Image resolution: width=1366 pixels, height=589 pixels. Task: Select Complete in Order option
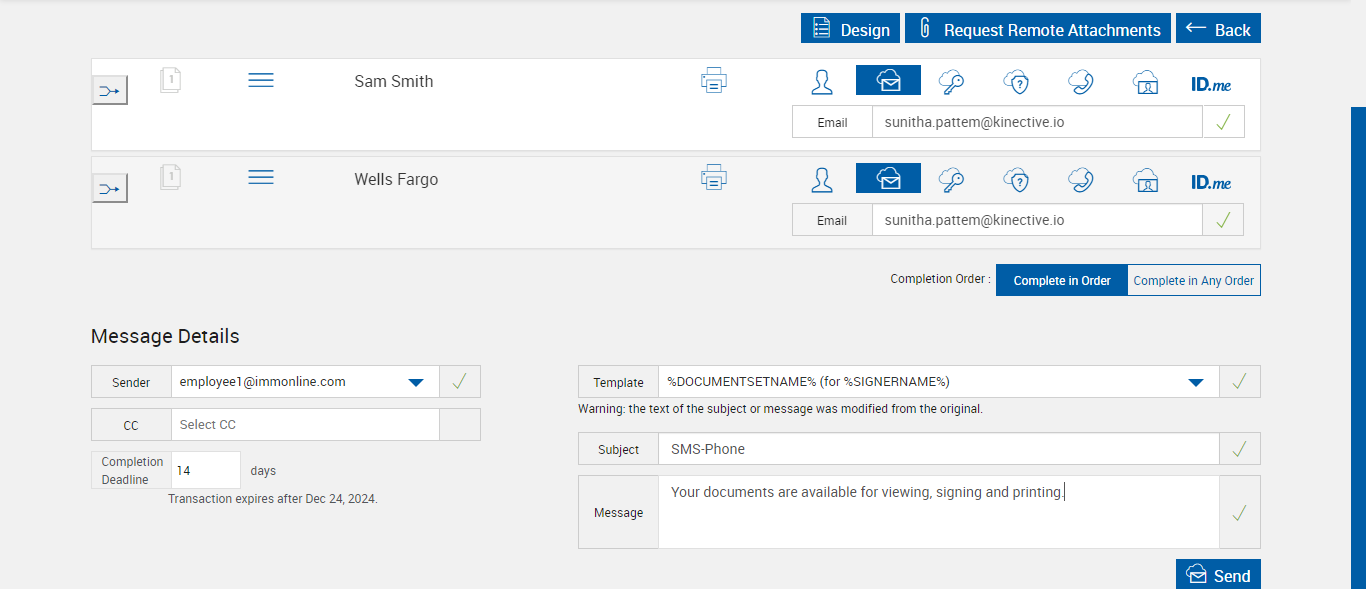[x=1062, y=281]
